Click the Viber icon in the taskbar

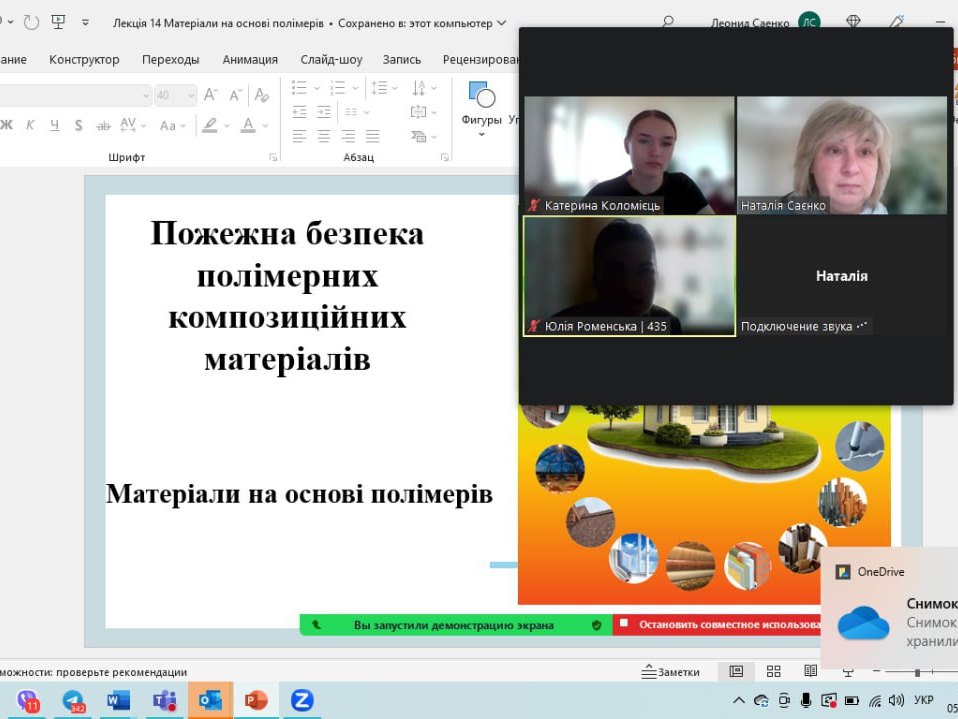28,701
